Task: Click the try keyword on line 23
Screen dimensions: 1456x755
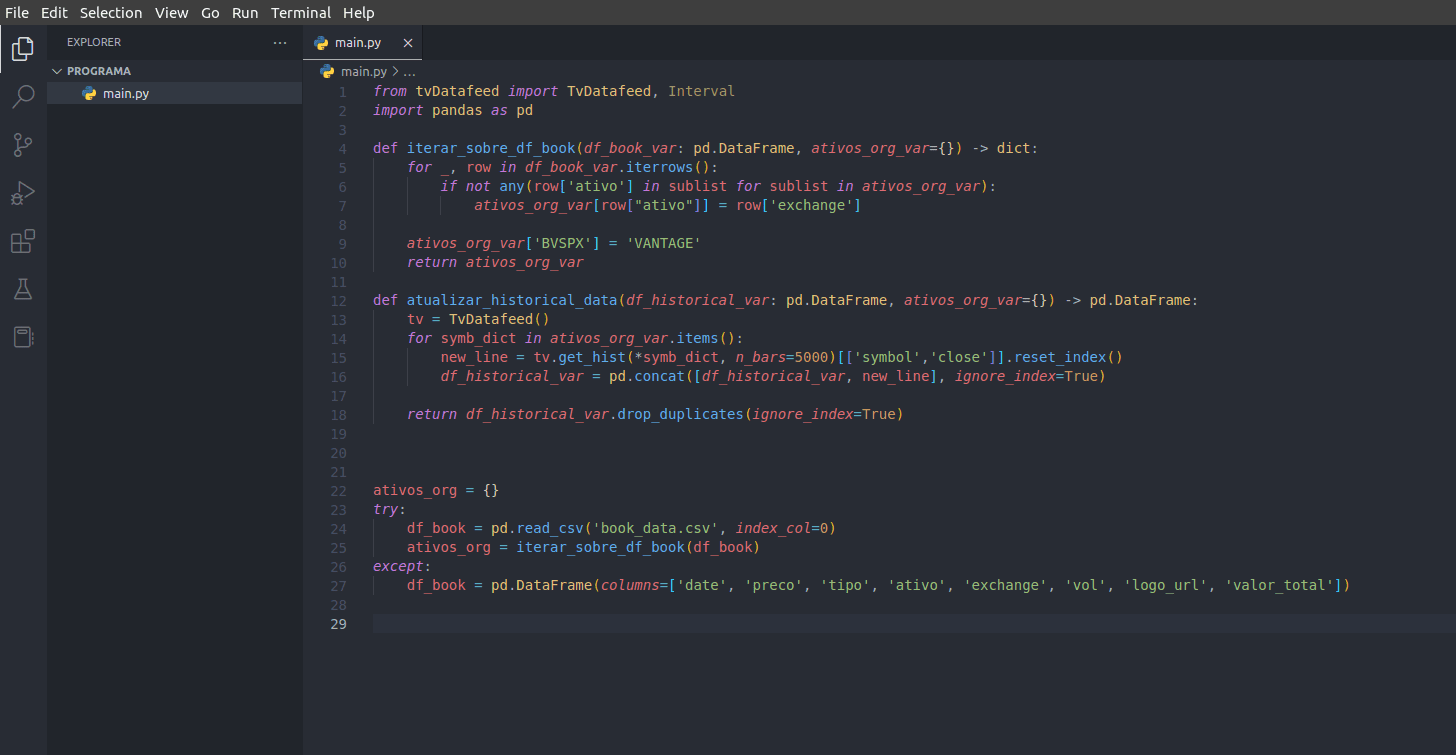Action: [386, 509]
